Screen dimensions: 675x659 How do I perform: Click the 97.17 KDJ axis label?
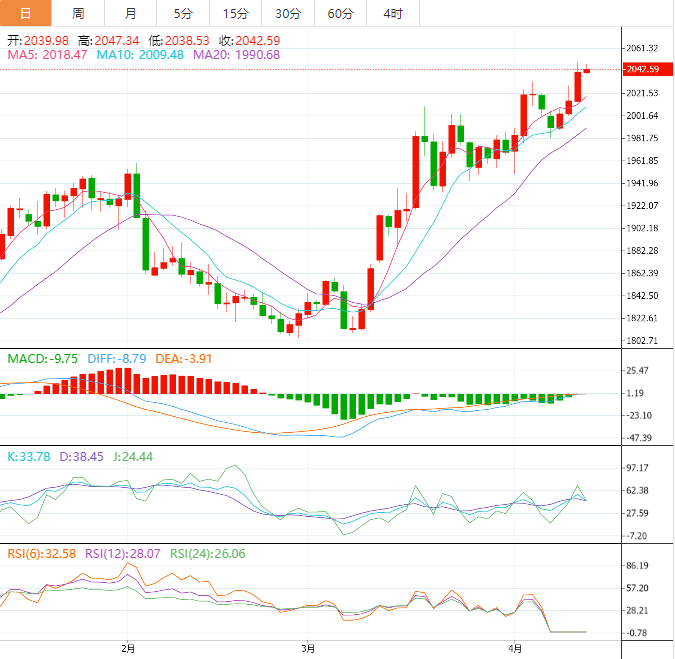click(x=638, y=468)
